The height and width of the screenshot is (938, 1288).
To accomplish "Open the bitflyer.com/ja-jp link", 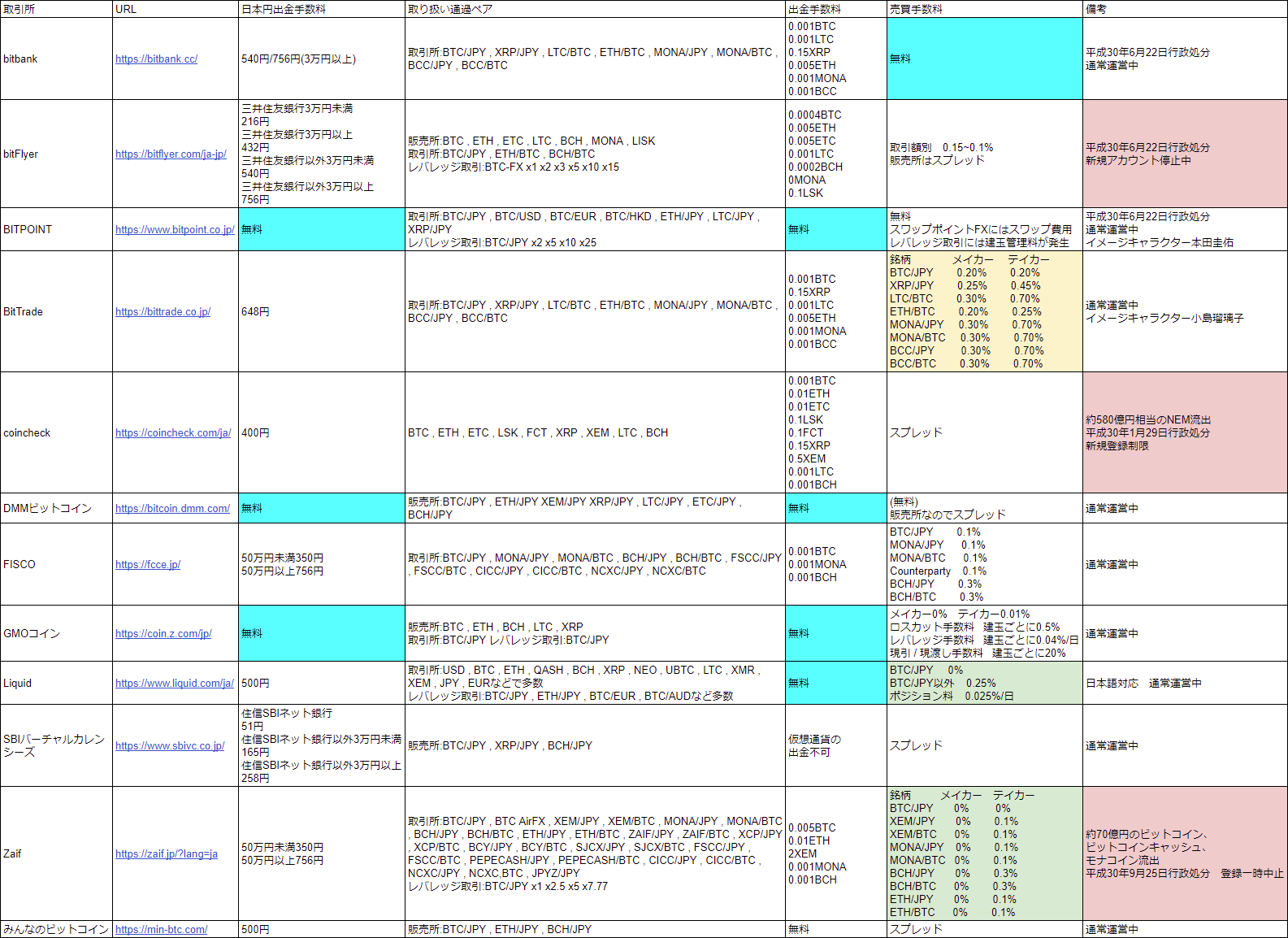I will click(x=171, y=154).
